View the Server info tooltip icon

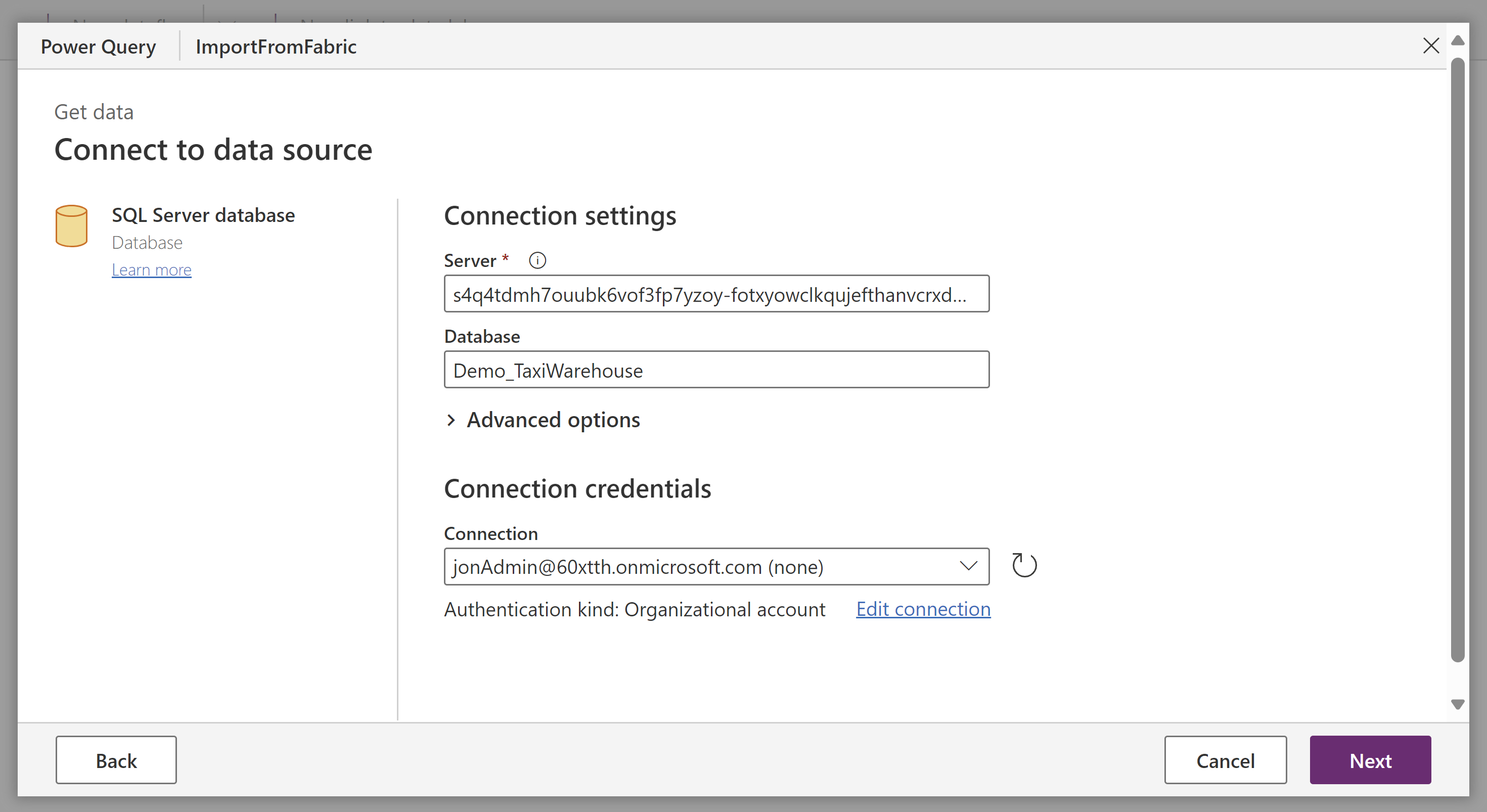point(537,260)
